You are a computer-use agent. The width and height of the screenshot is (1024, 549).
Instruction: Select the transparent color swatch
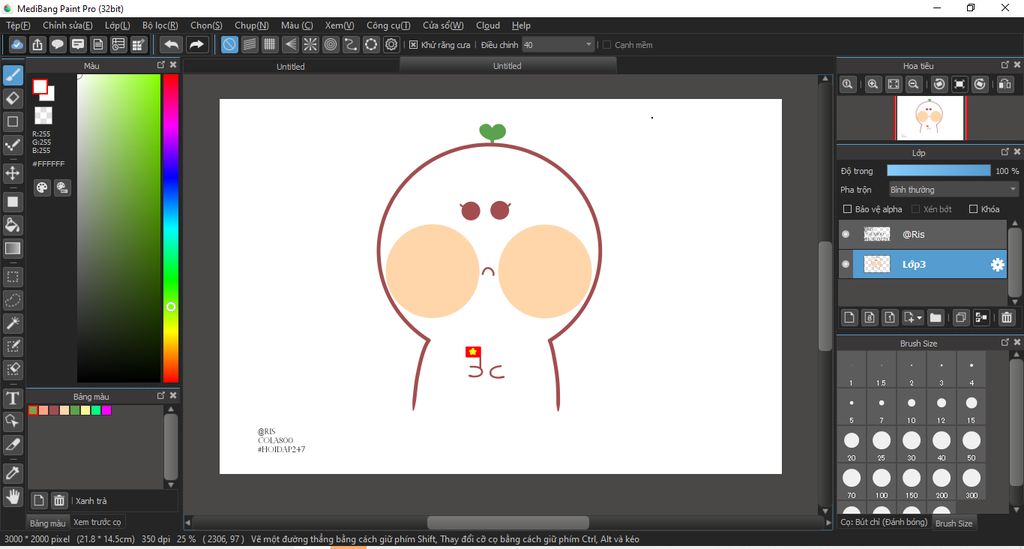pos(43,116)
